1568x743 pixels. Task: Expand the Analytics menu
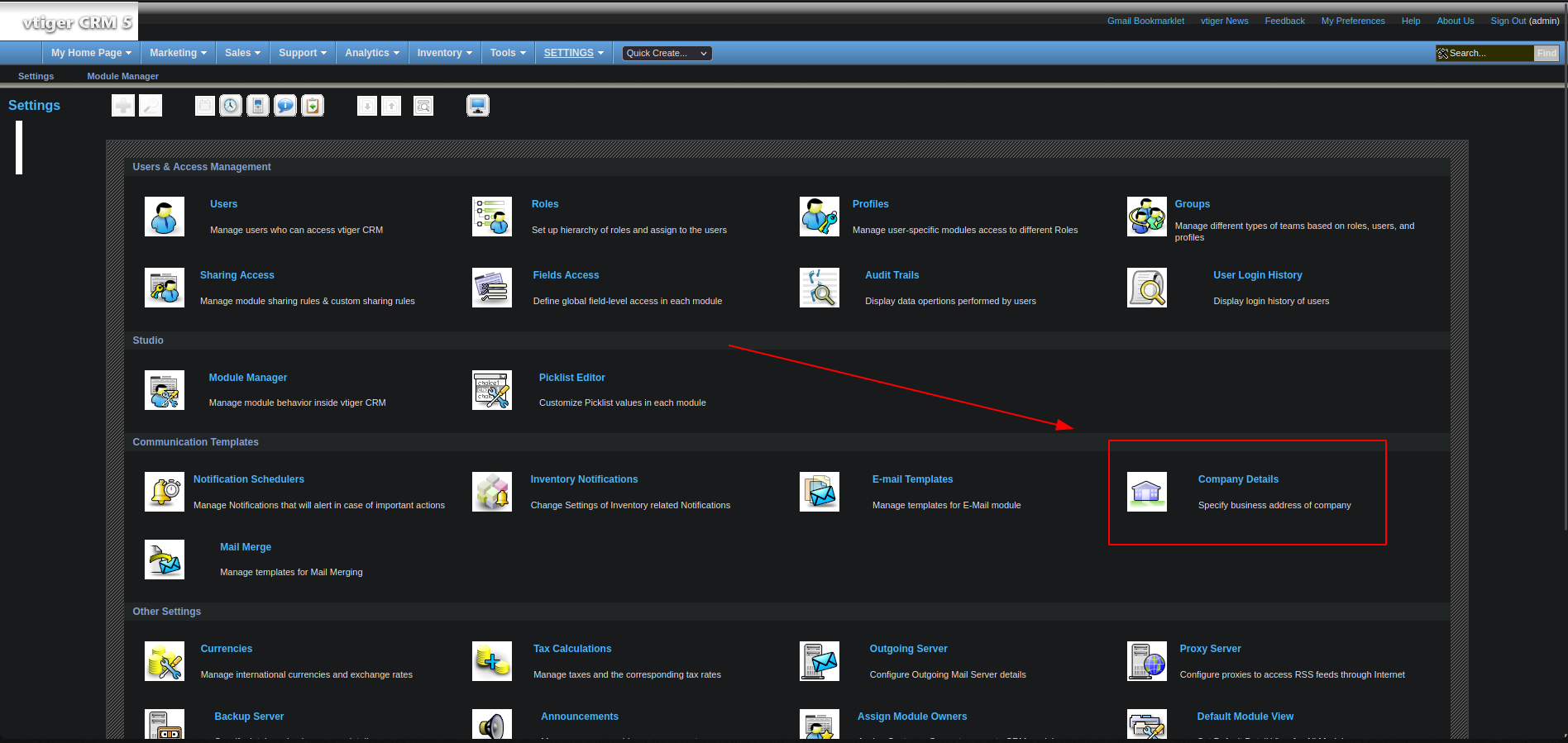(372, 53)
